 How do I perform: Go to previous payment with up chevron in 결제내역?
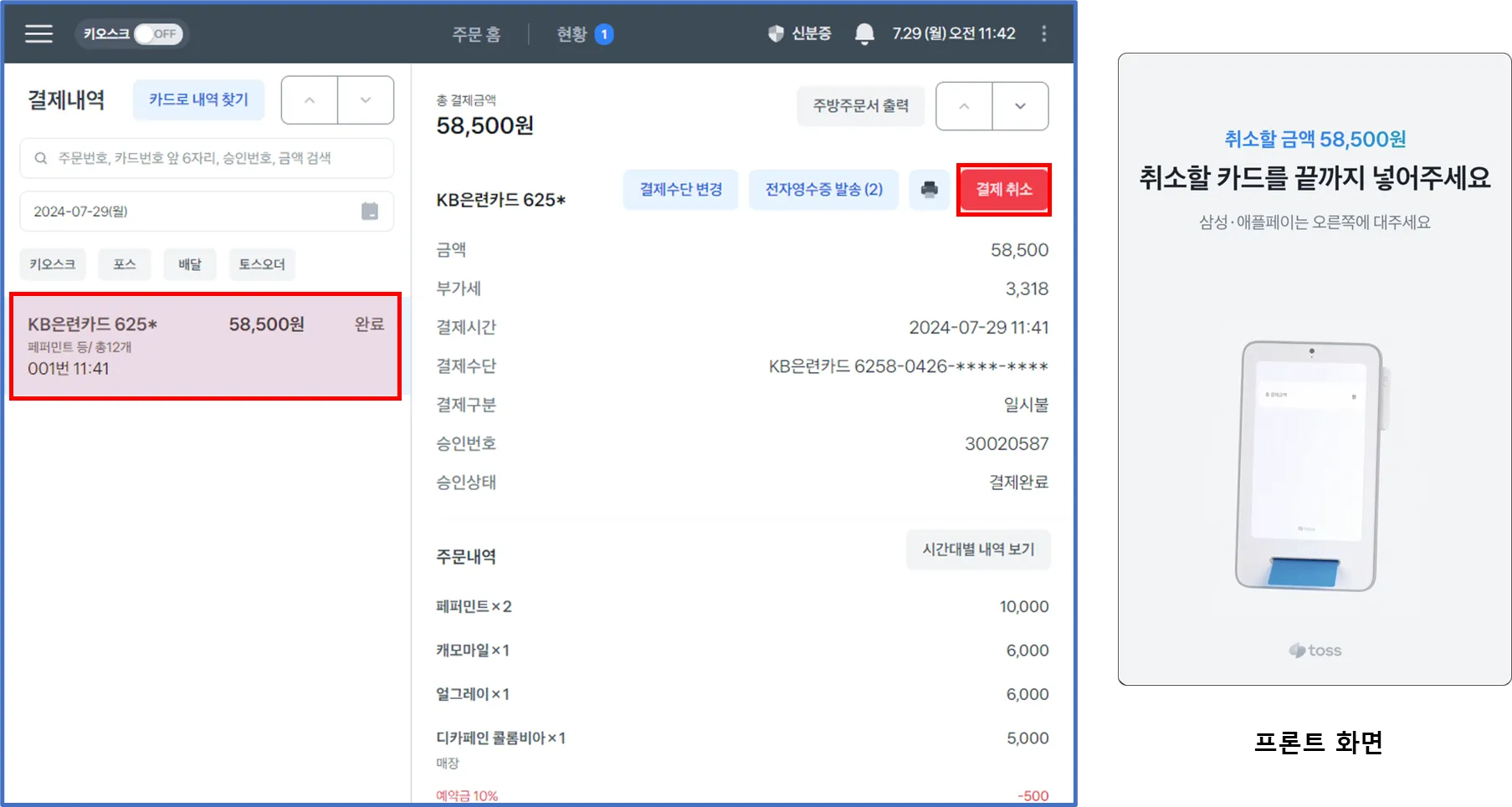click(310, 100)
